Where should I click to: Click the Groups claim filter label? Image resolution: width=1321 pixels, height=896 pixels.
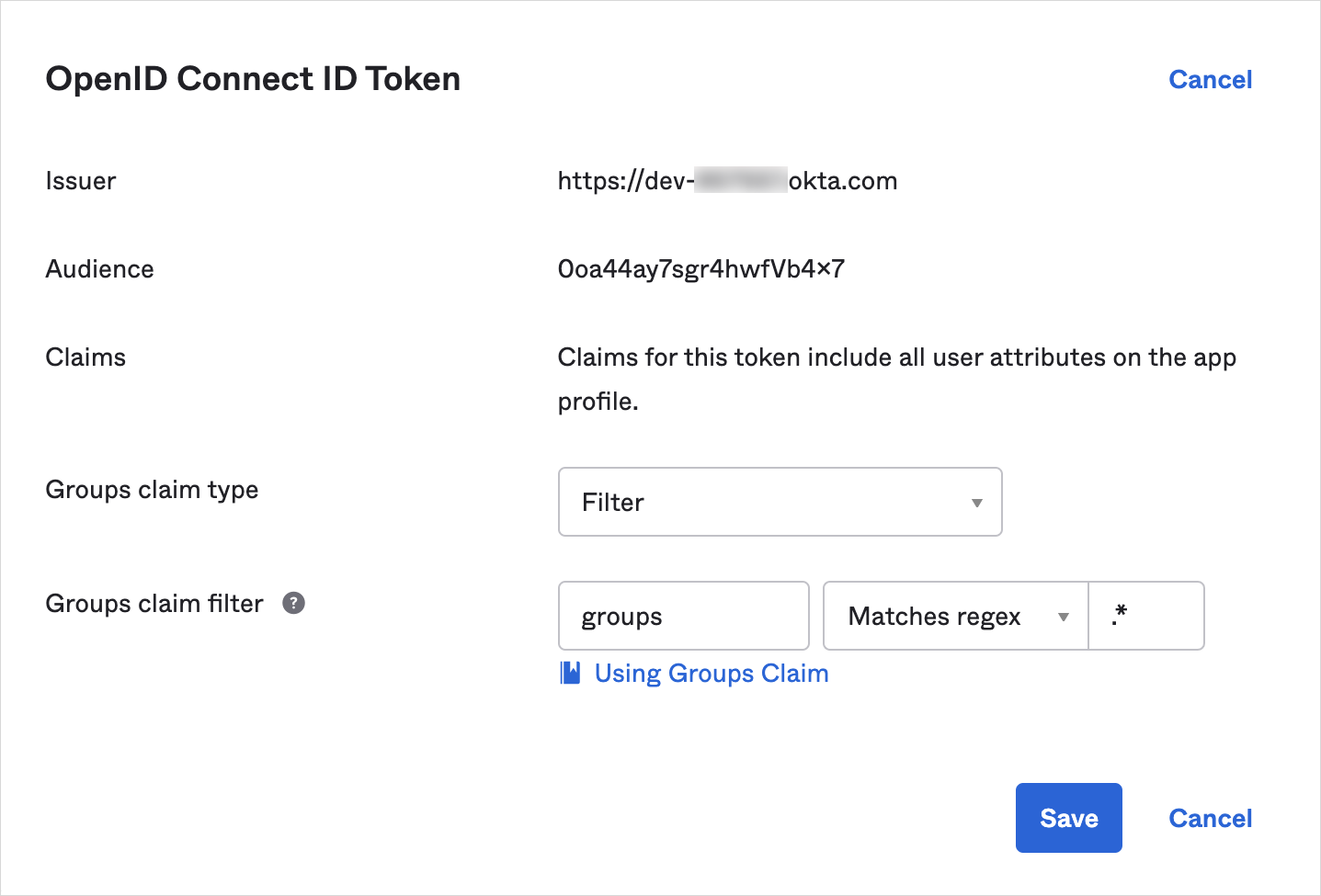click(154, 604)
